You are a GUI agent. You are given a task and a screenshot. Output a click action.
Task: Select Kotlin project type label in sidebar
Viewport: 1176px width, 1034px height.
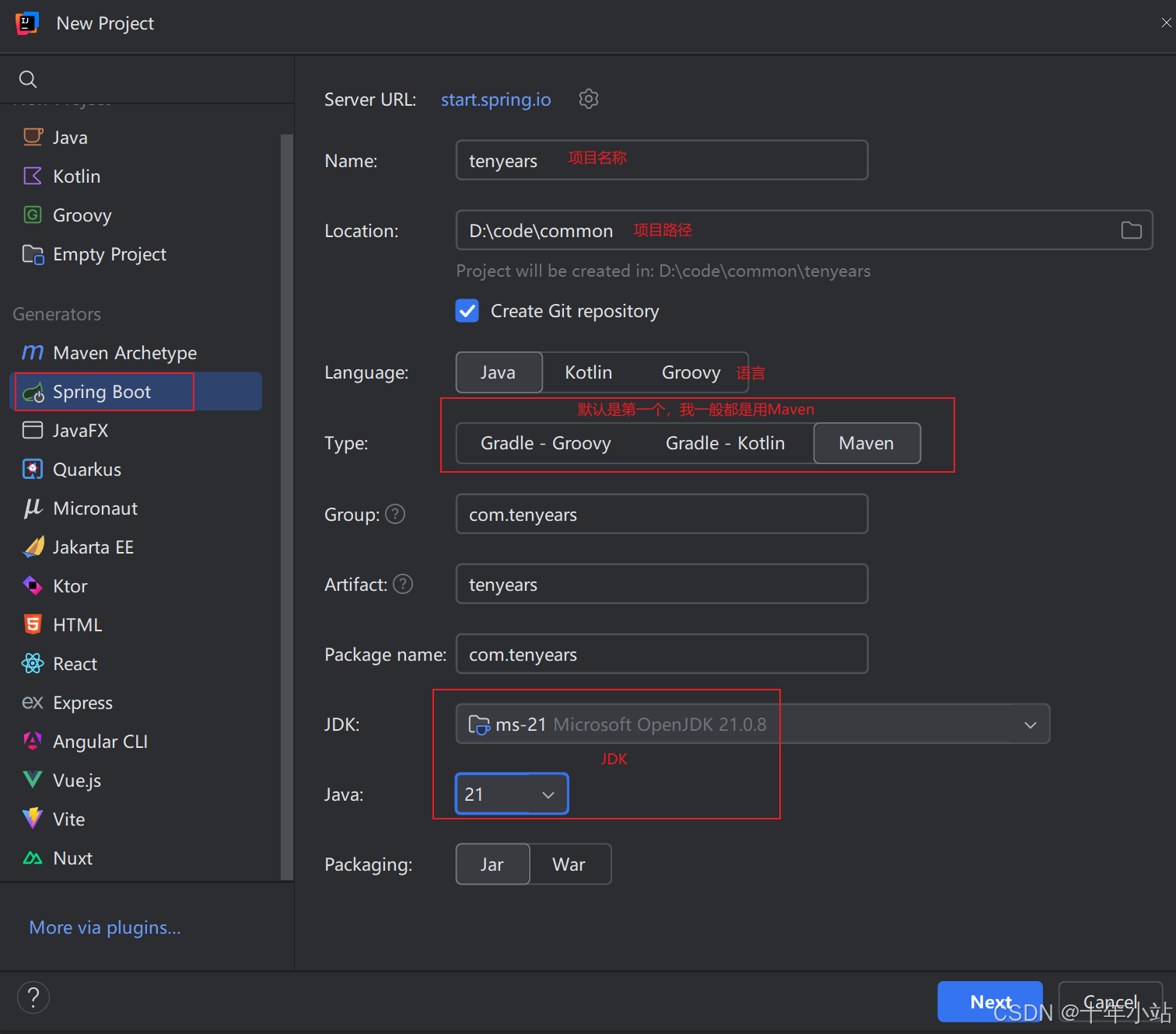(76, 176)
